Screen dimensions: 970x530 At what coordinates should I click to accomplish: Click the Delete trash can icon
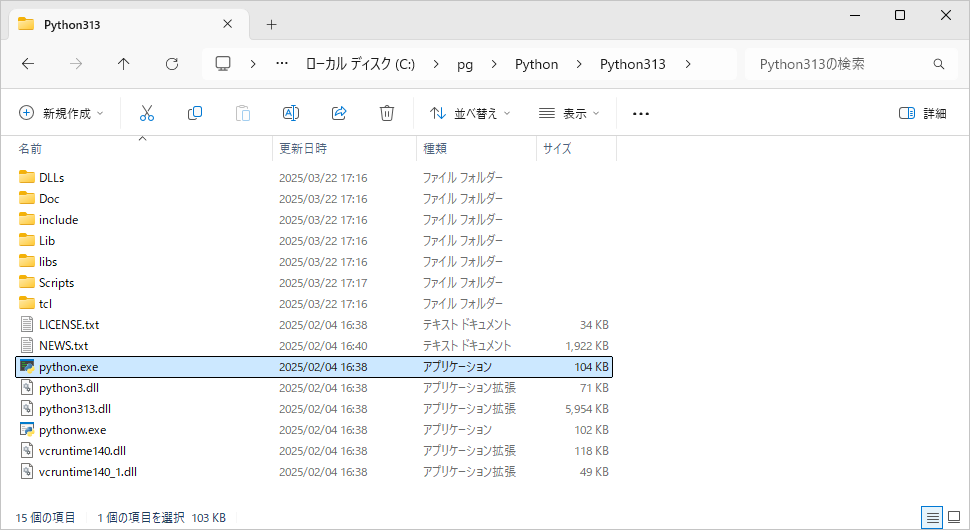click(387, 113)
